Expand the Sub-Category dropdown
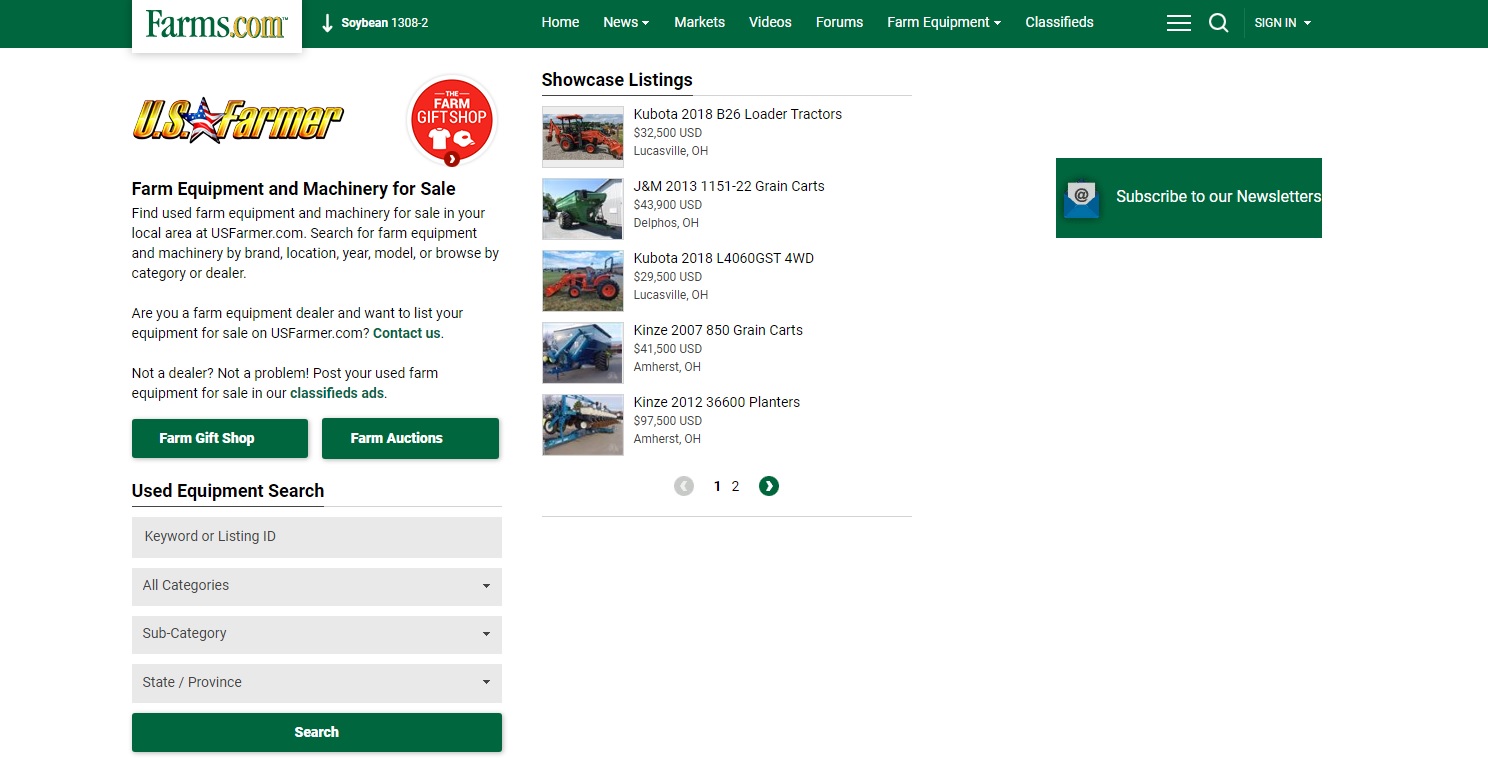The image size is (1488, 758). pyautogui.click(x=317, y=634)
